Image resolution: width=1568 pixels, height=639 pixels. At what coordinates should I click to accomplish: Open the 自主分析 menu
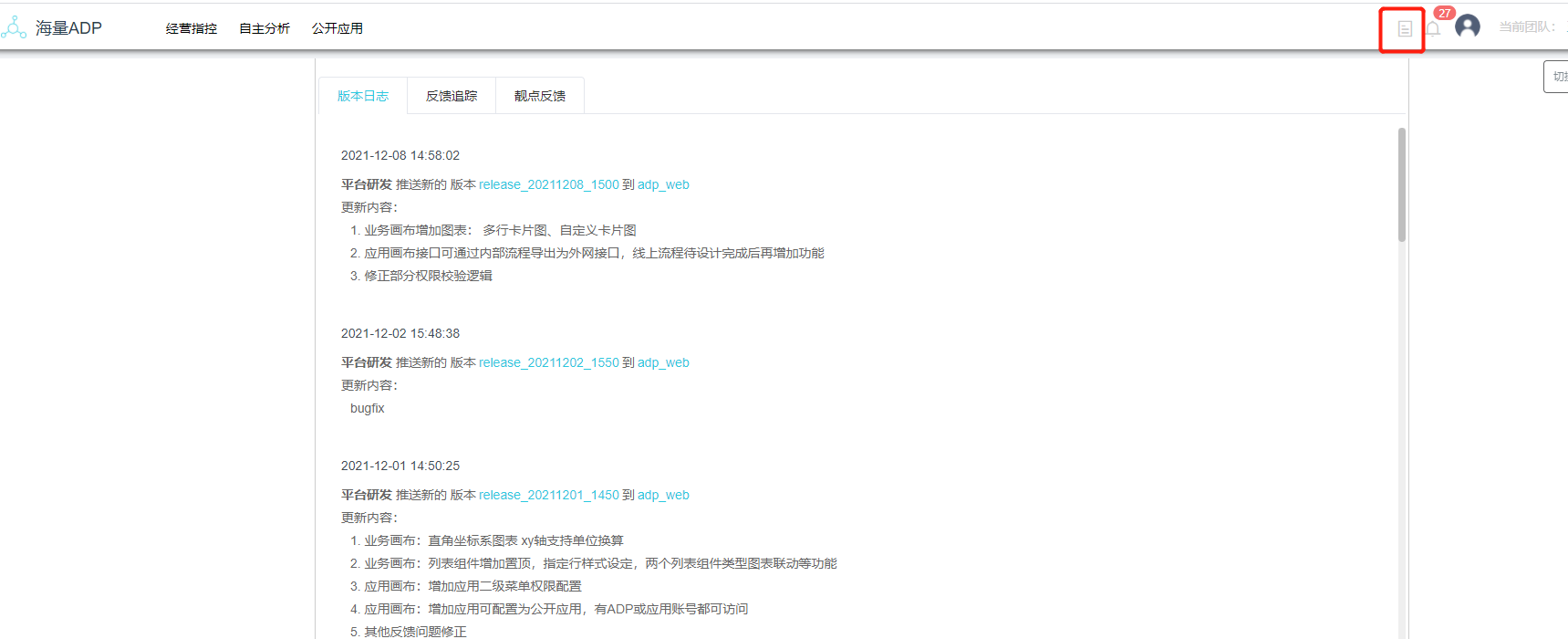(x=265, y=28)
